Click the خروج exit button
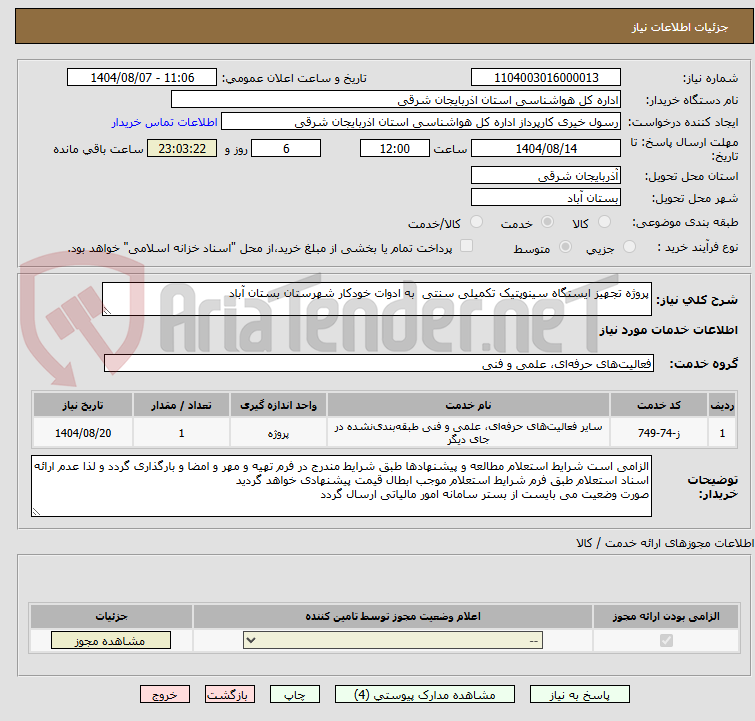Screen dimensions: 755x721 (165, 695)
